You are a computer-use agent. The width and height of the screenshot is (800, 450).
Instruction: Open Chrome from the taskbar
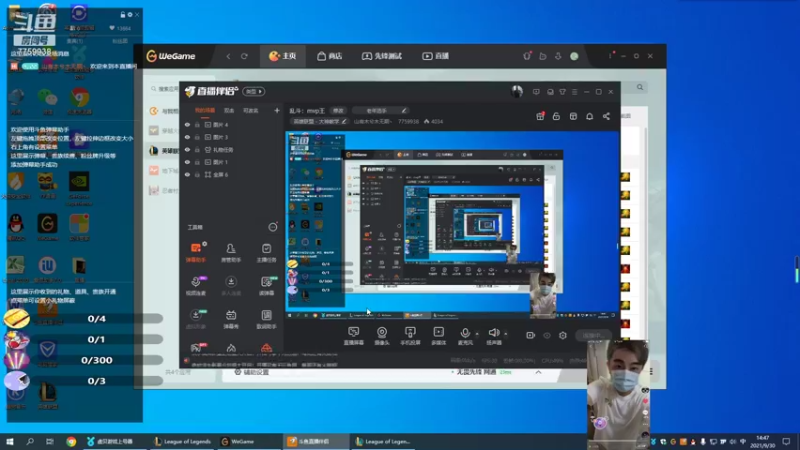71,441
